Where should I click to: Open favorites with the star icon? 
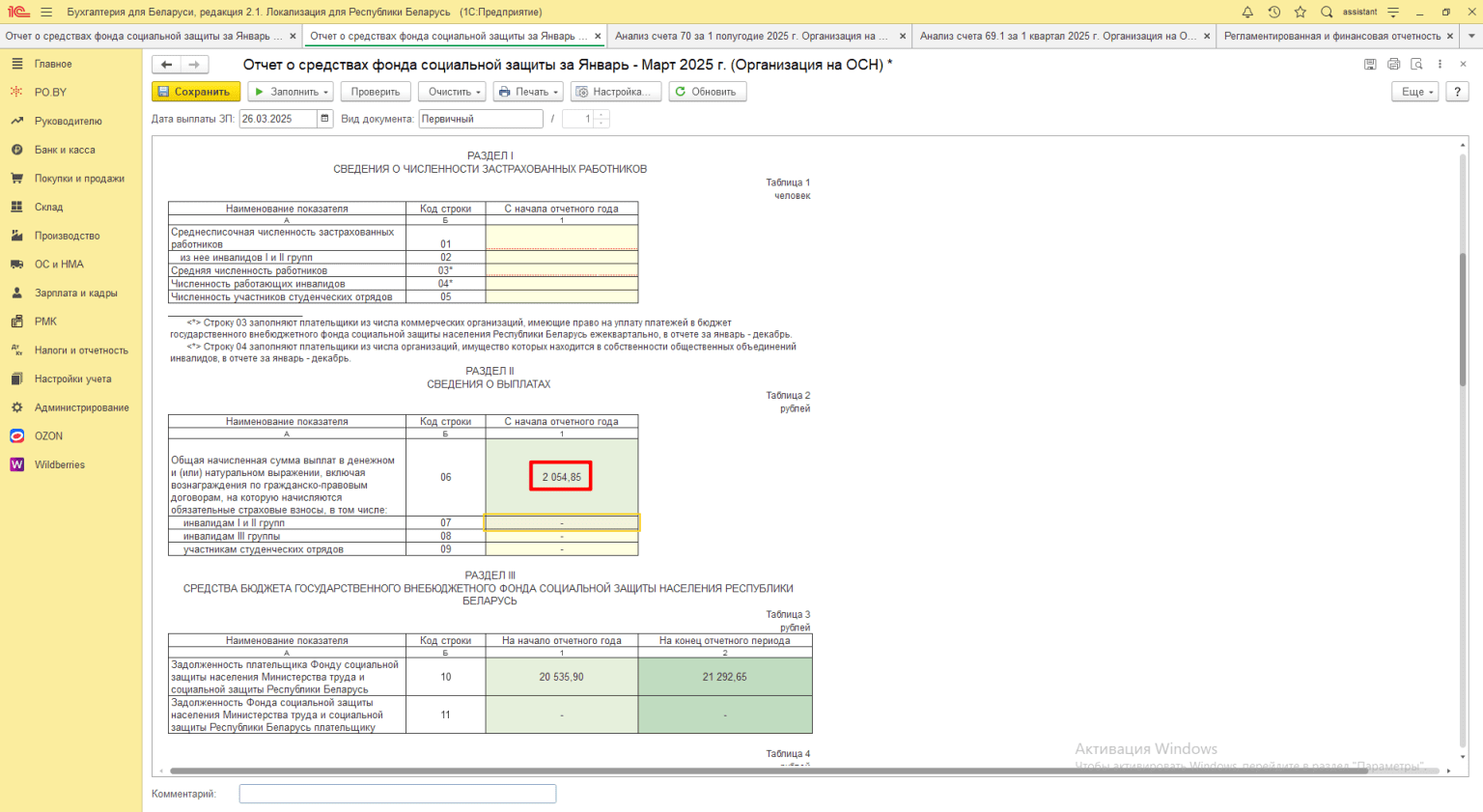pyautogui.click(x=1301, y=13)
